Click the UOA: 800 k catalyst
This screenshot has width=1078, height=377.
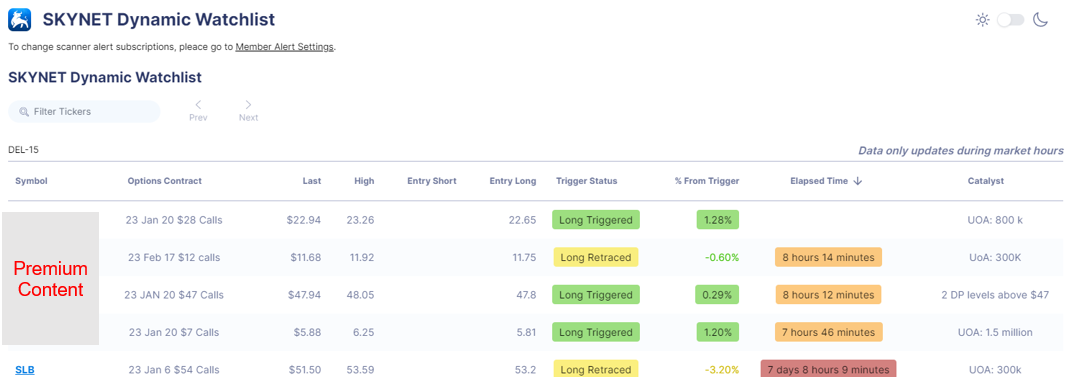tap(995, 220)
